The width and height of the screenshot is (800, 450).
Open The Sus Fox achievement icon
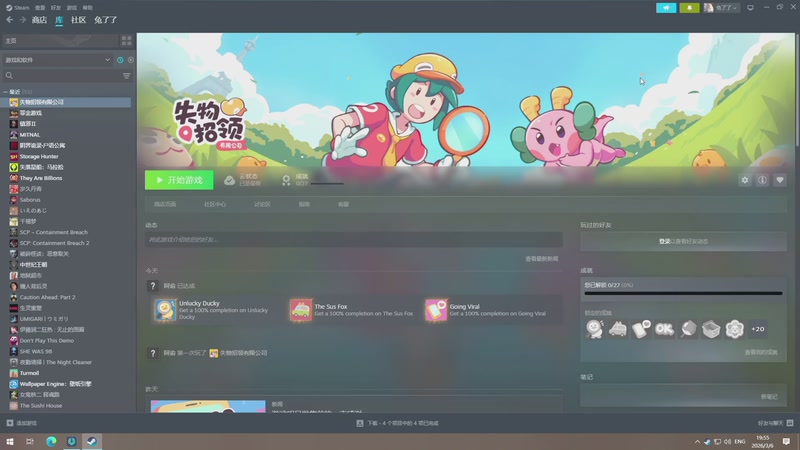pyautogui.click(x=301, y=310)
